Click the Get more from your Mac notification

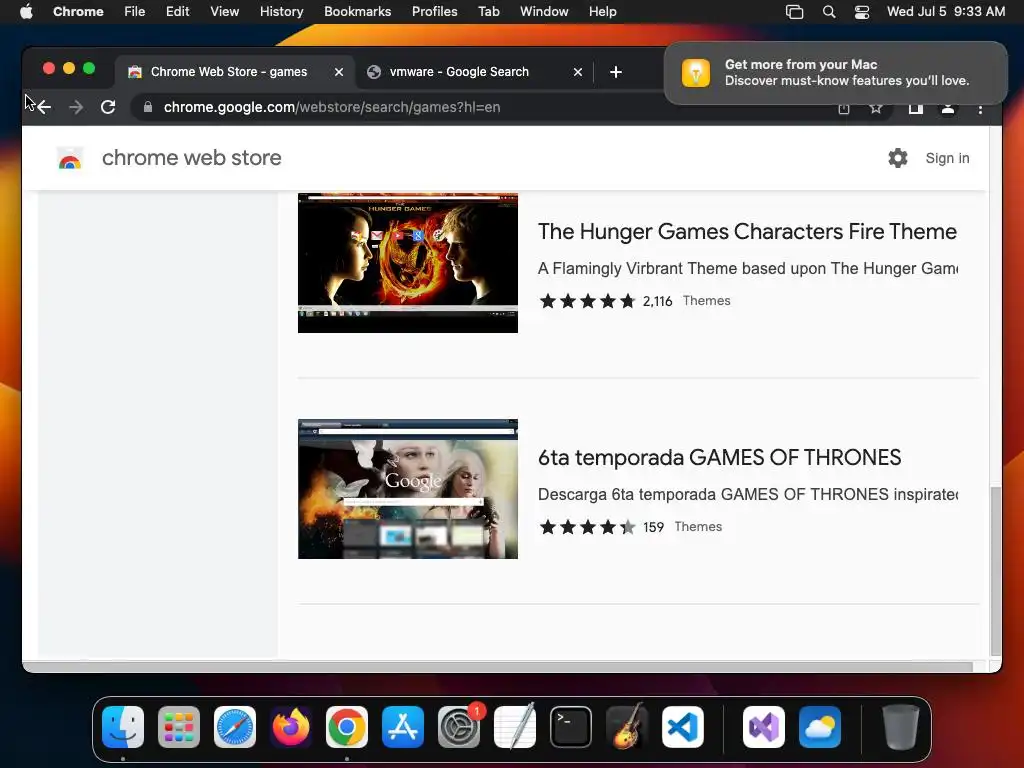pyautogui.click(x=835, y=72)
